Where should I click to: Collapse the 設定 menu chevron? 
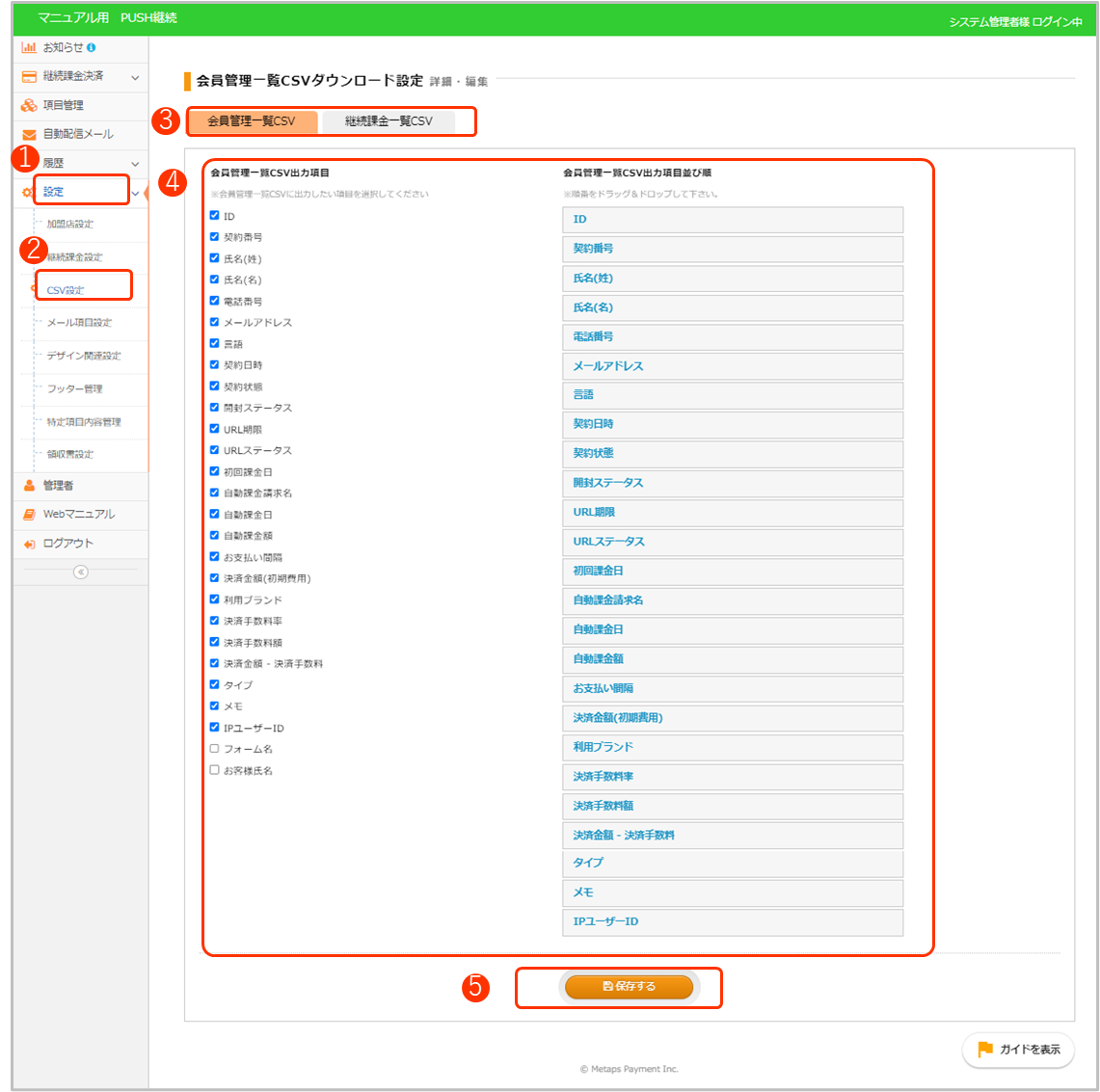click(135, 194)
